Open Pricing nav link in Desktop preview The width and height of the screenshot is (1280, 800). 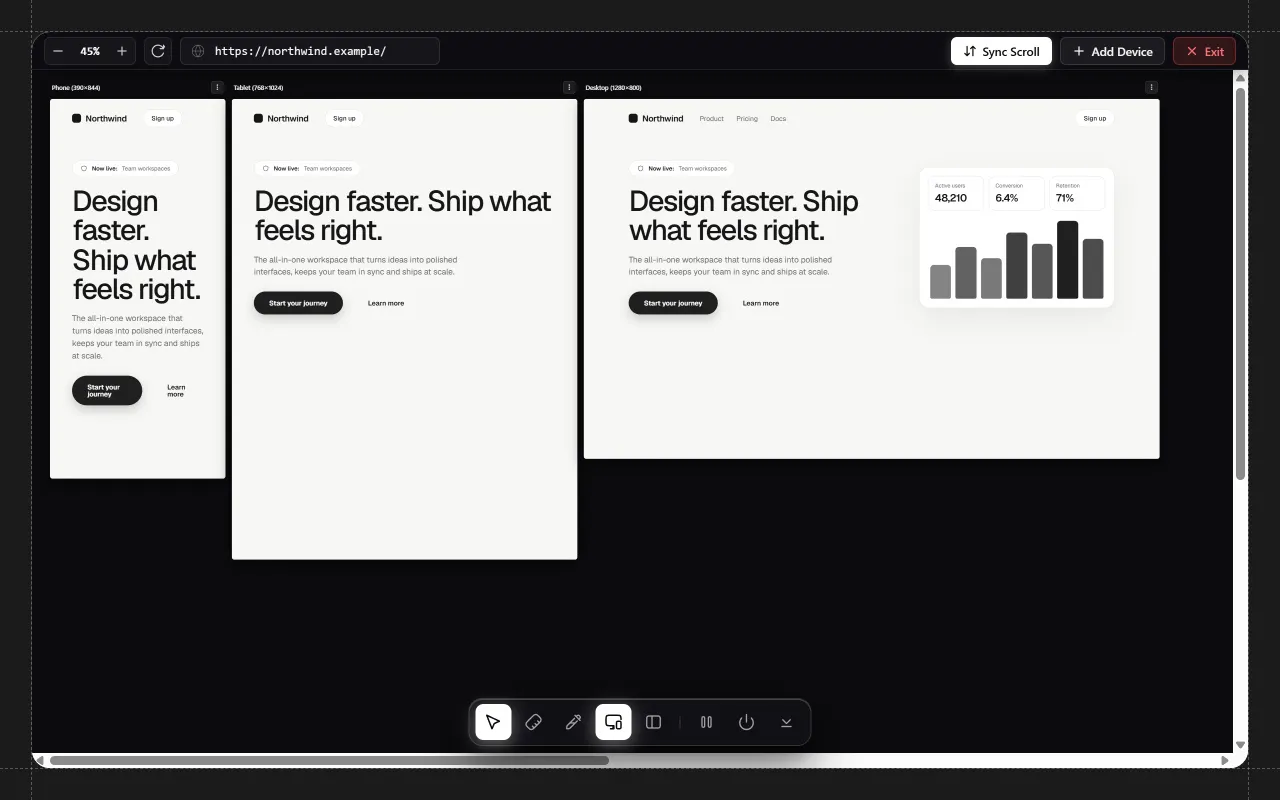tap(747, 119)
